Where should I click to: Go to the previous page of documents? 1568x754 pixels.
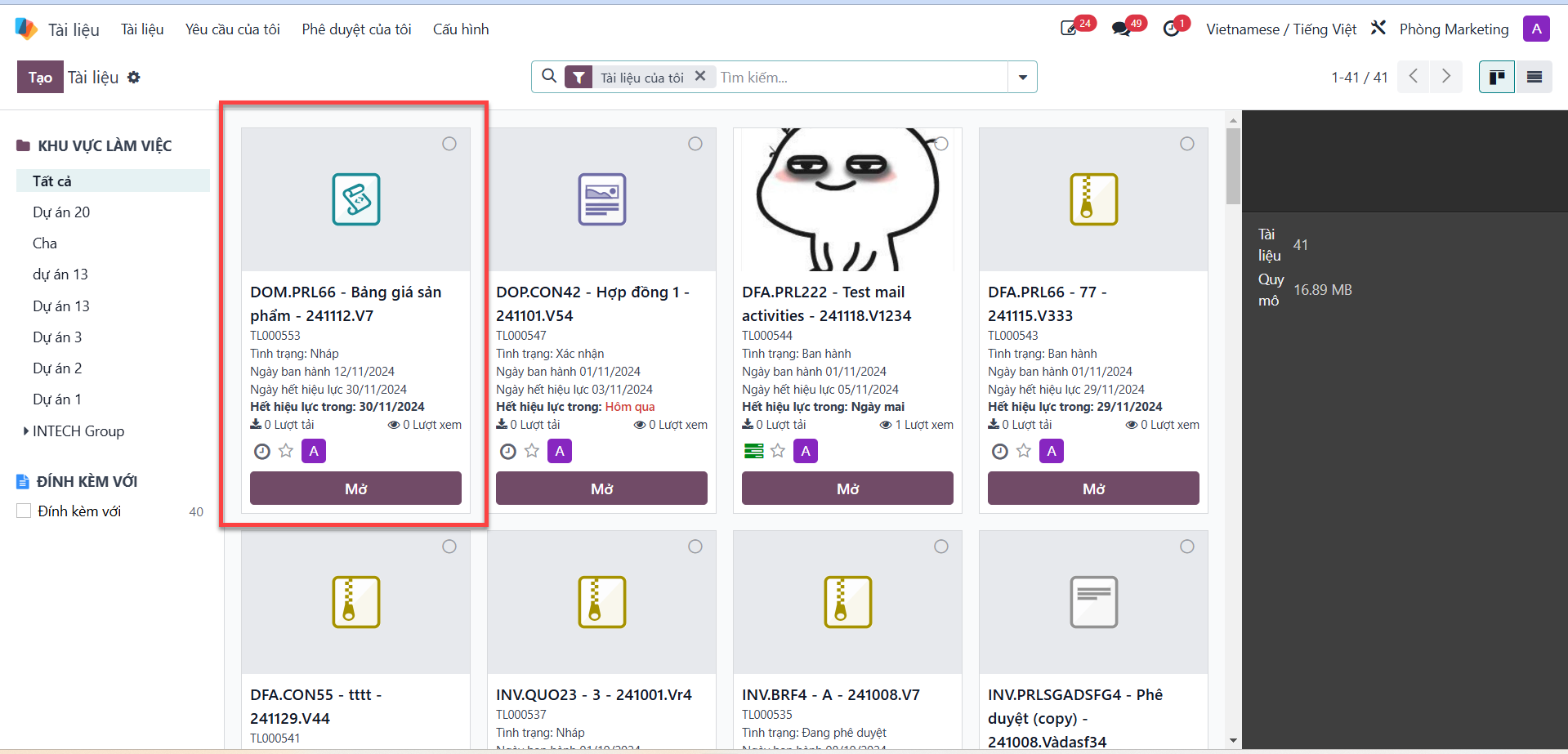click(1414, 77)
